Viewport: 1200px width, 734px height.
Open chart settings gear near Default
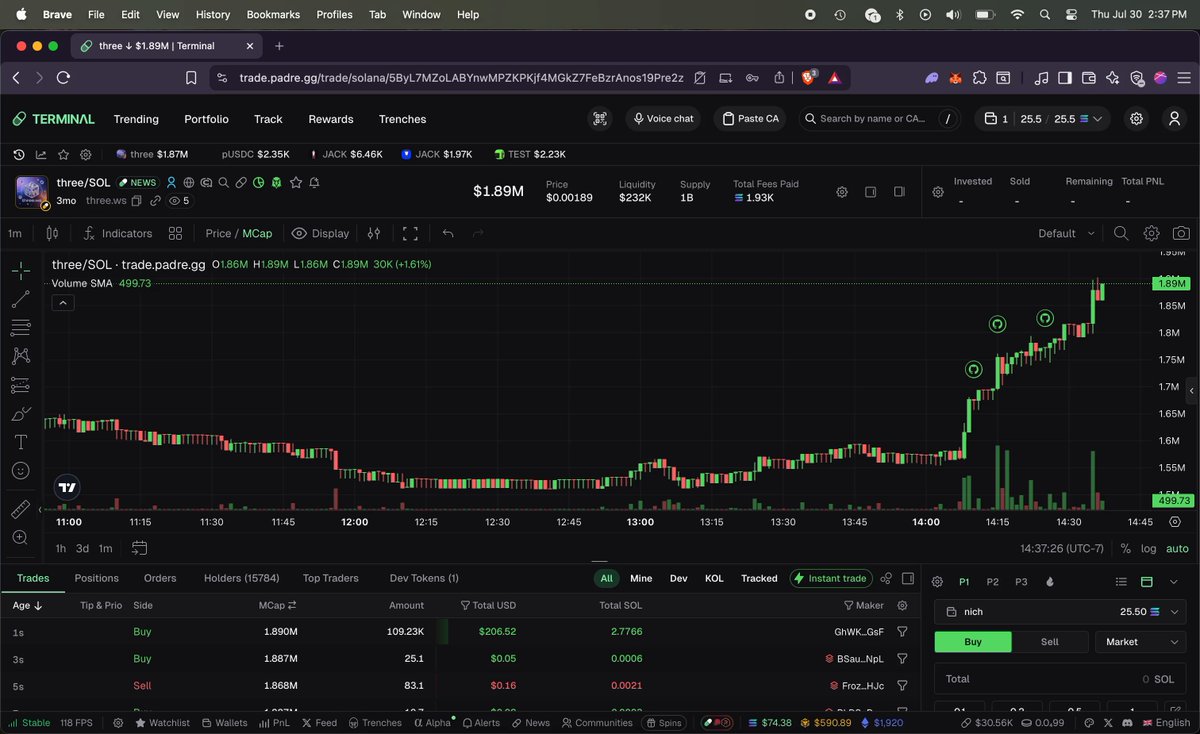[x=1151, y=233]
